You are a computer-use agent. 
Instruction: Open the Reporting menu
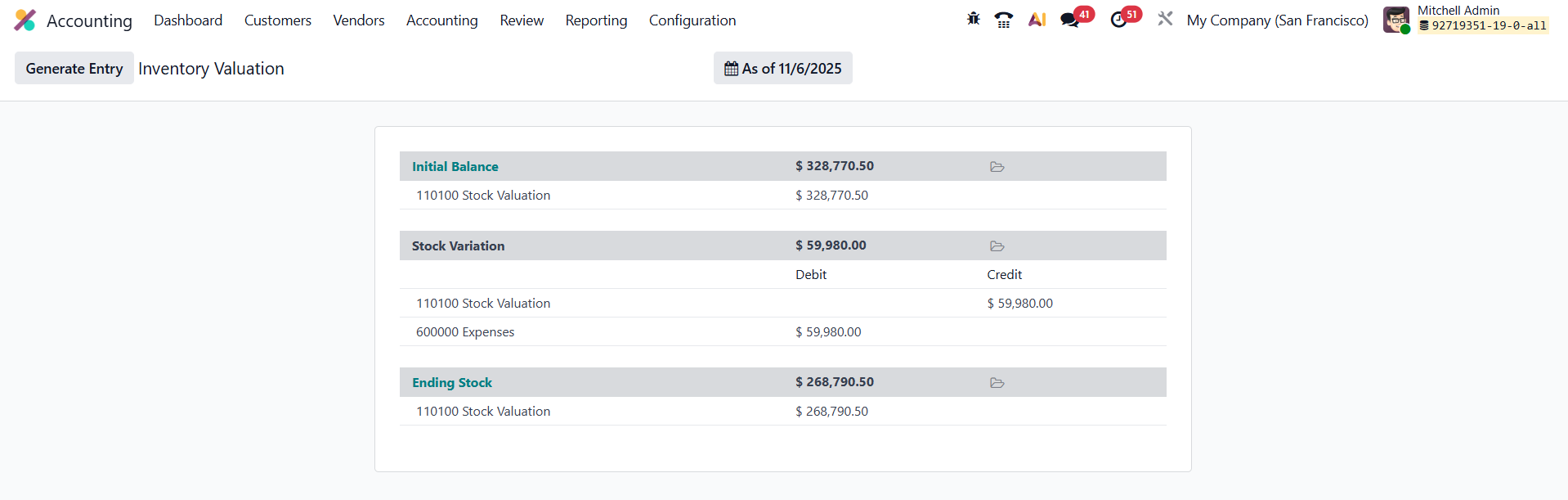click(596, 20)
